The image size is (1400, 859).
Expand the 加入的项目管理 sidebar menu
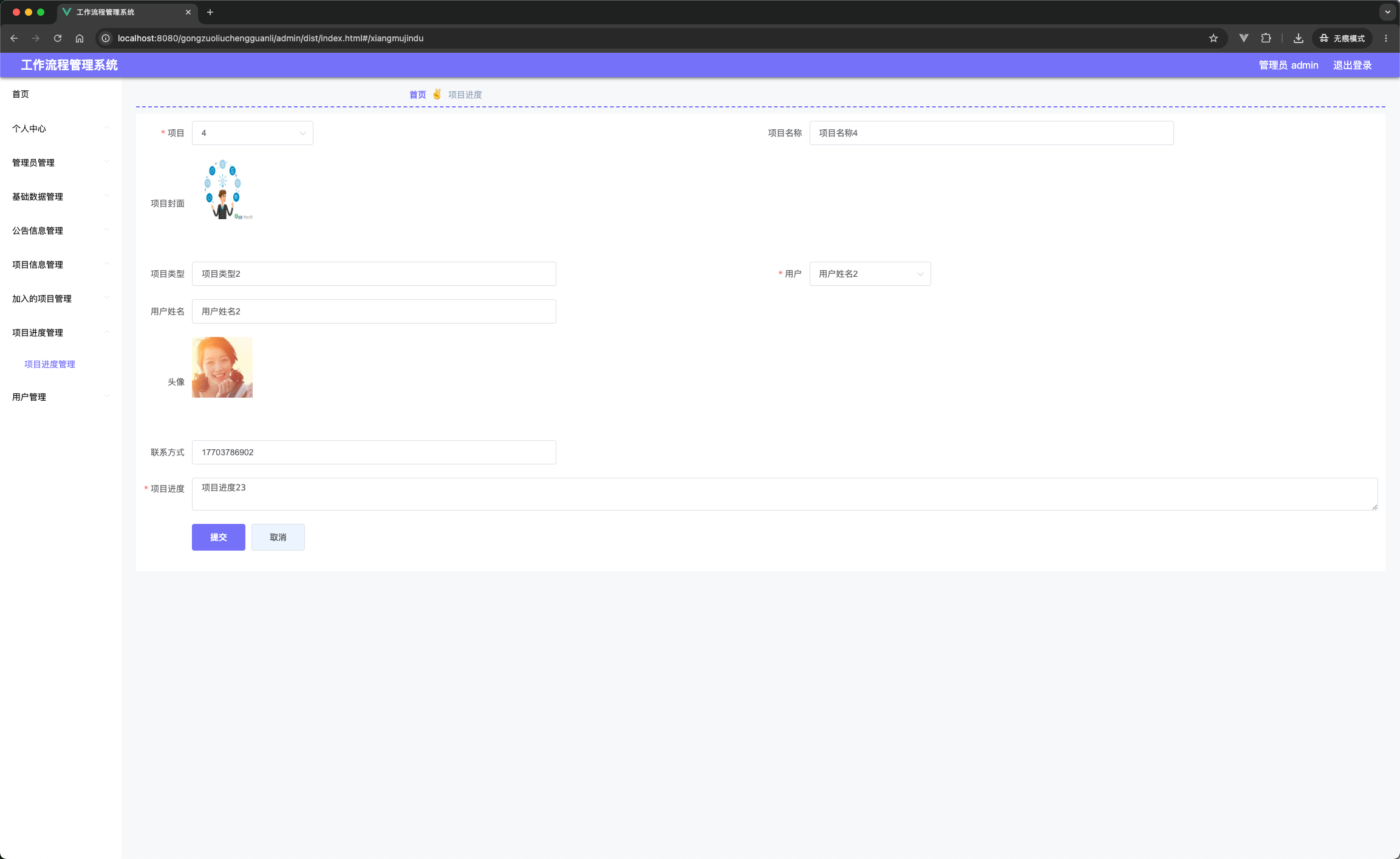tap(61, 299)
